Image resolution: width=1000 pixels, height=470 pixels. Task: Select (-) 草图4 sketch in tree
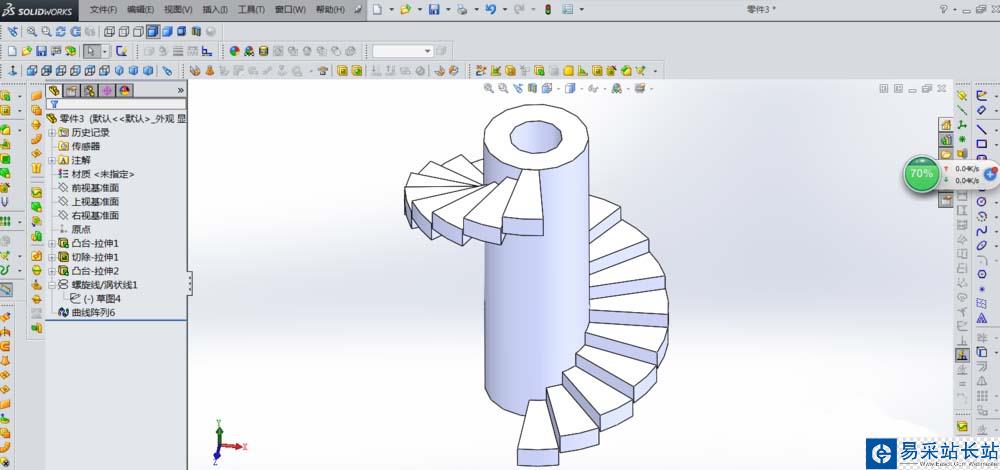[101, 298]
